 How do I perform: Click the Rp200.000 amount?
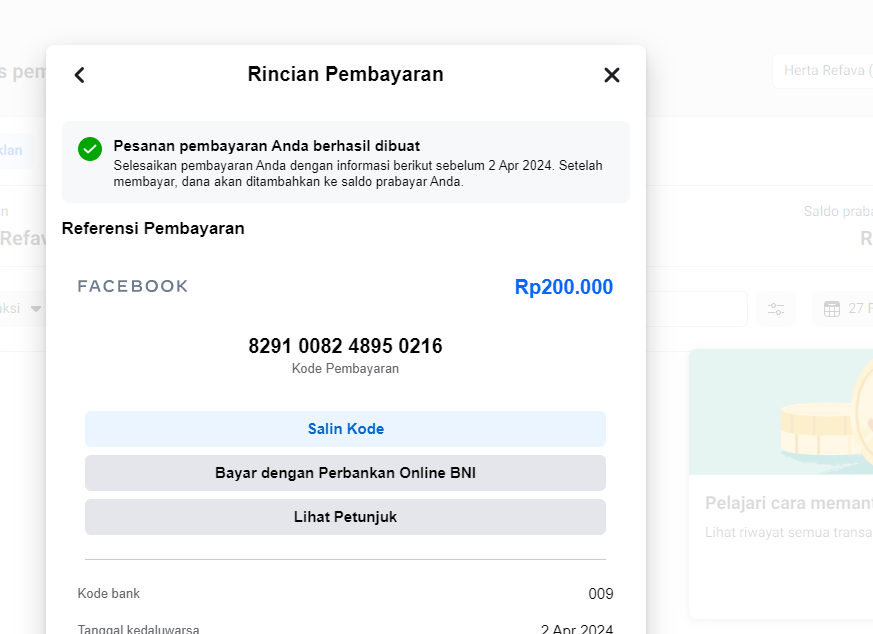pos(563,288)
